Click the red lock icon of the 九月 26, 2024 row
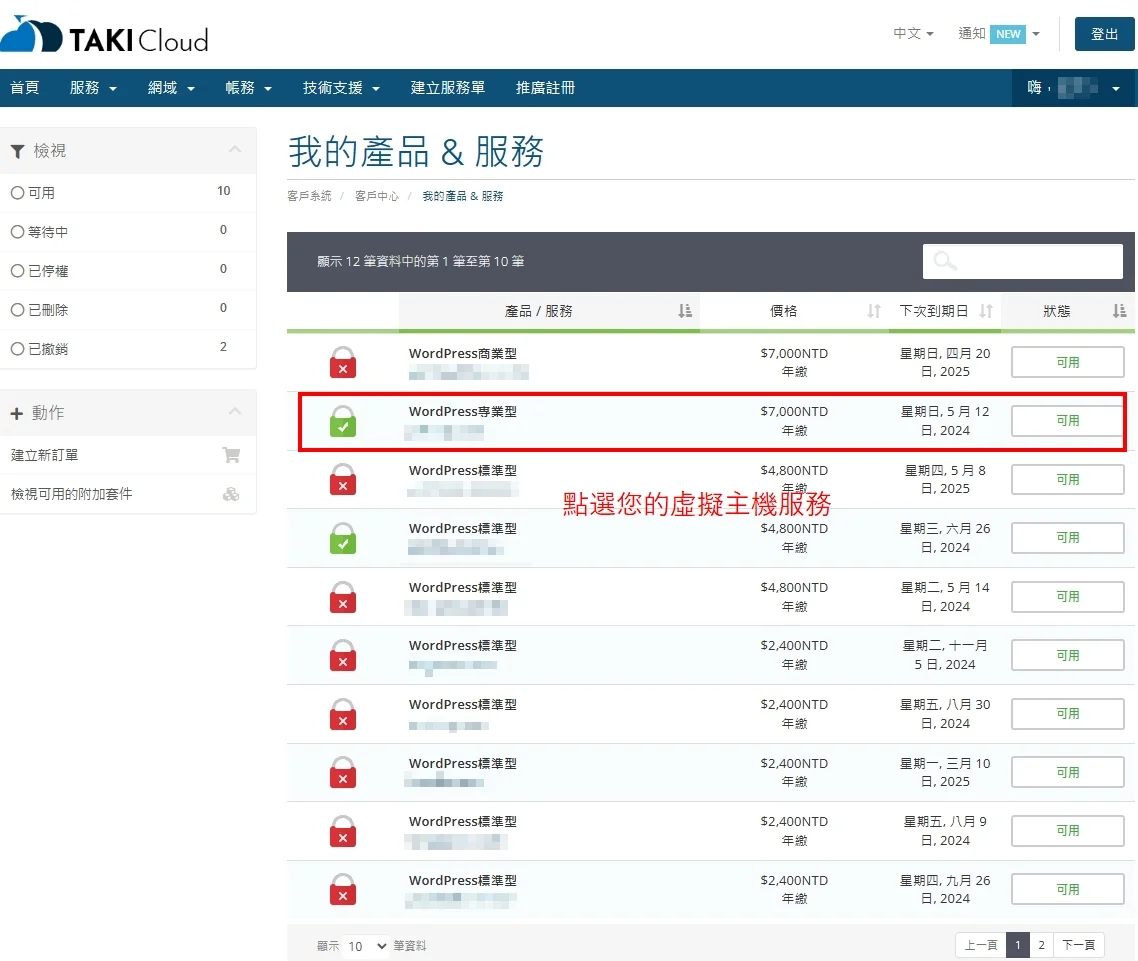 (x=343, y=889)
